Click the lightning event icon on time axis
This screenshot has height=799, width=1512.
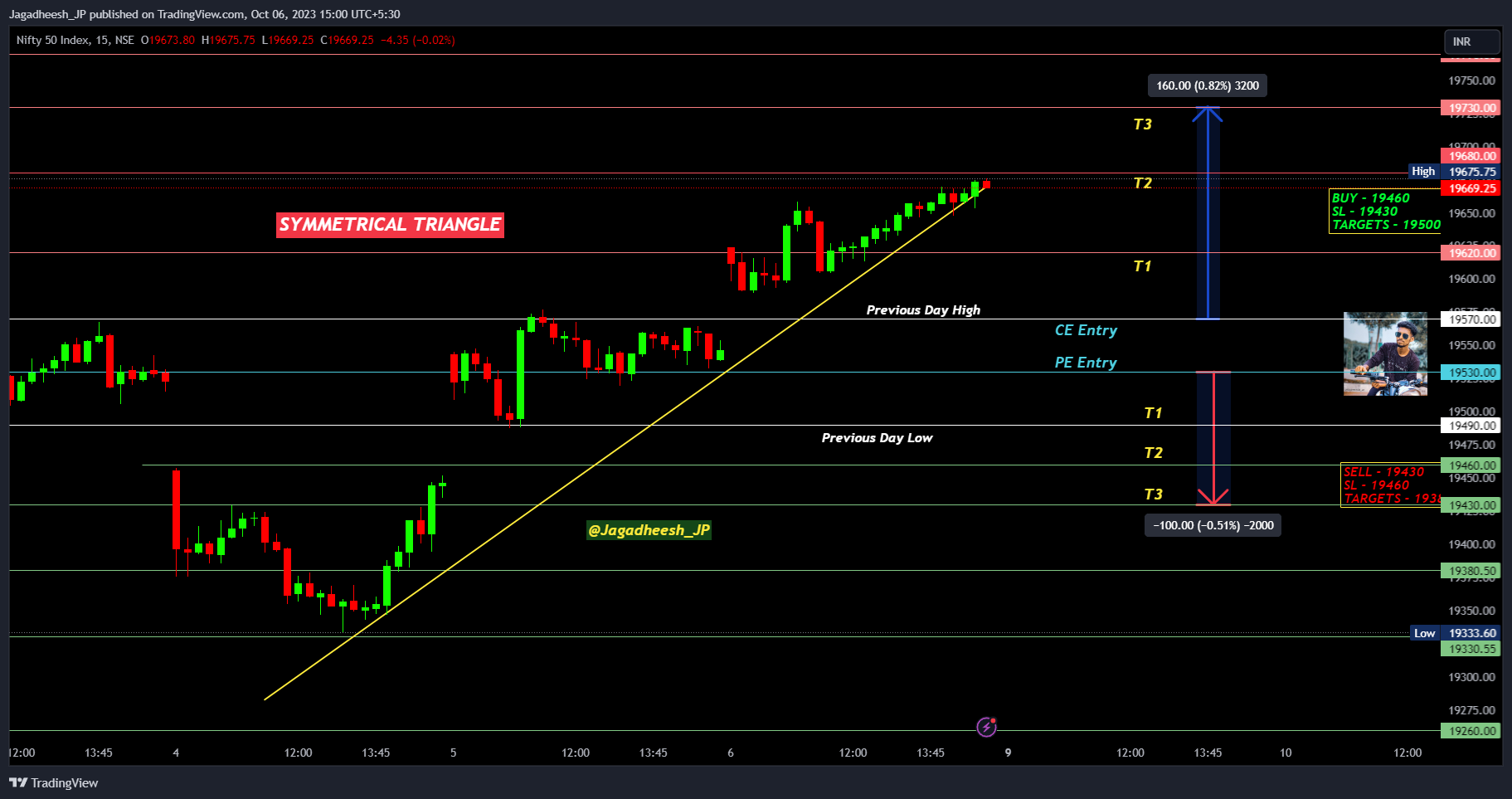pyautogui.click(x=986, y=728)
